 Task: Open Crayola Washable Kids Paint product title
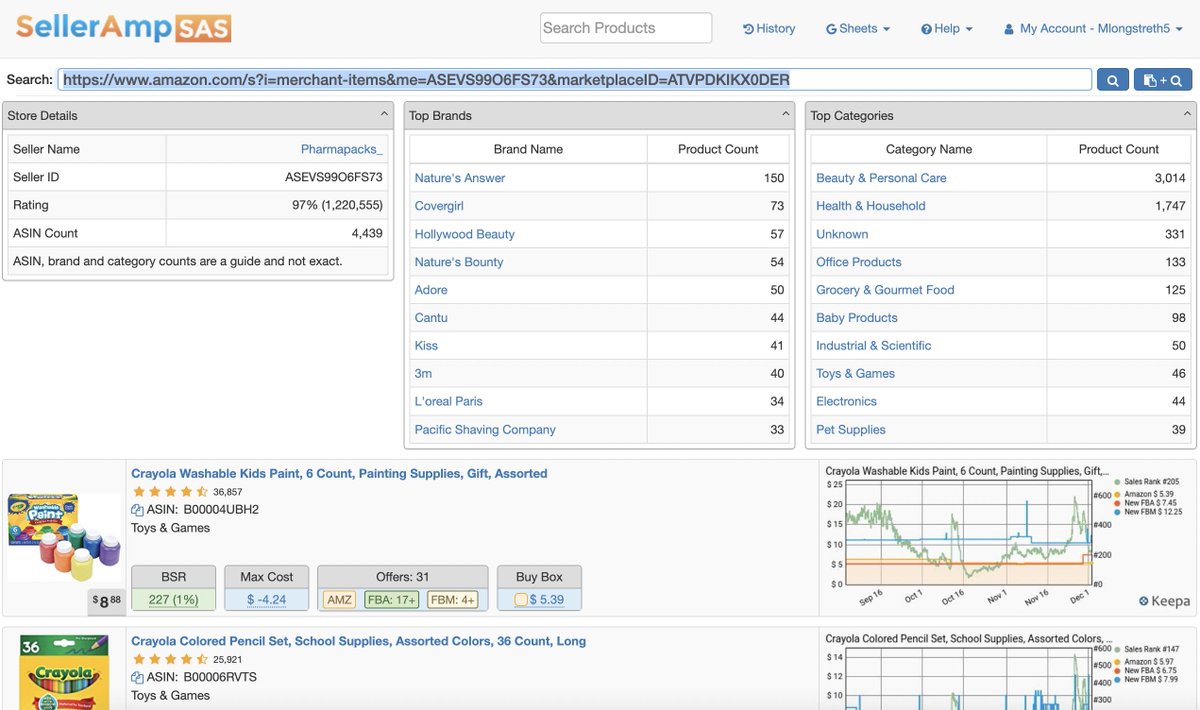pos(339,473)
